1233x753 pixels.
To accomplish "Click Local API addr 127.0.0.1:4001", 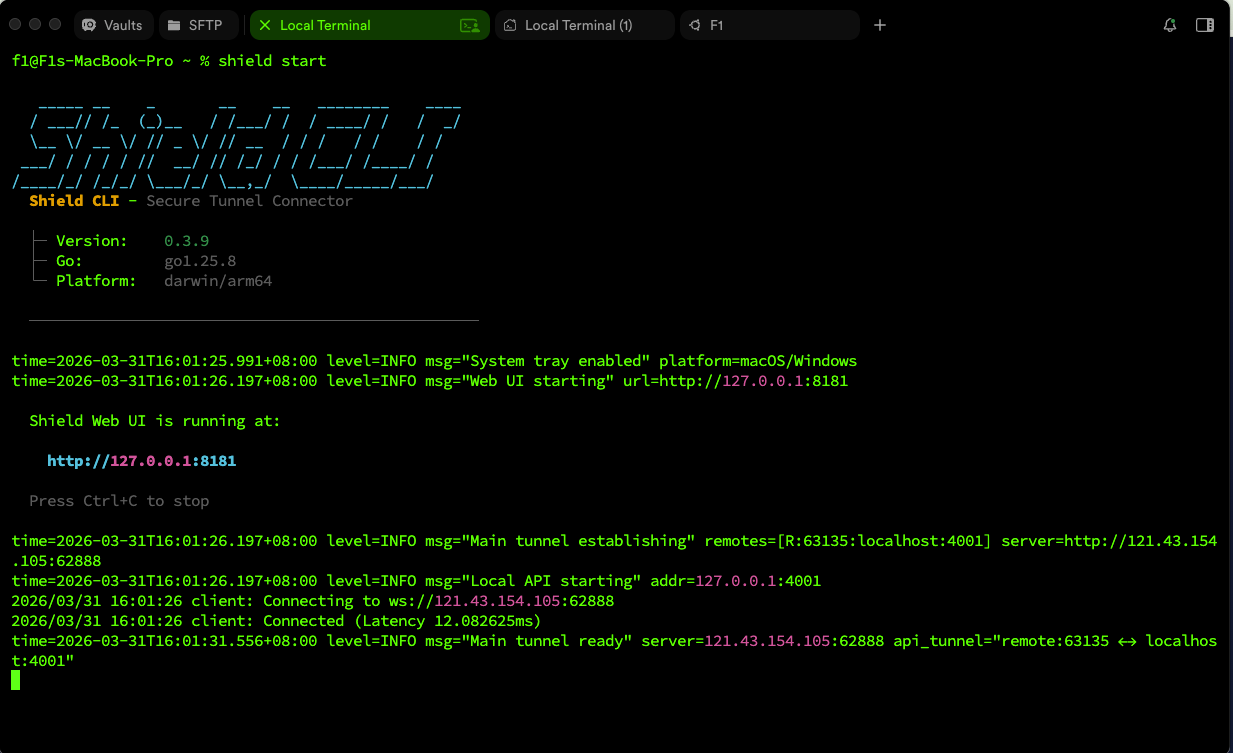I will pos(758,581).
